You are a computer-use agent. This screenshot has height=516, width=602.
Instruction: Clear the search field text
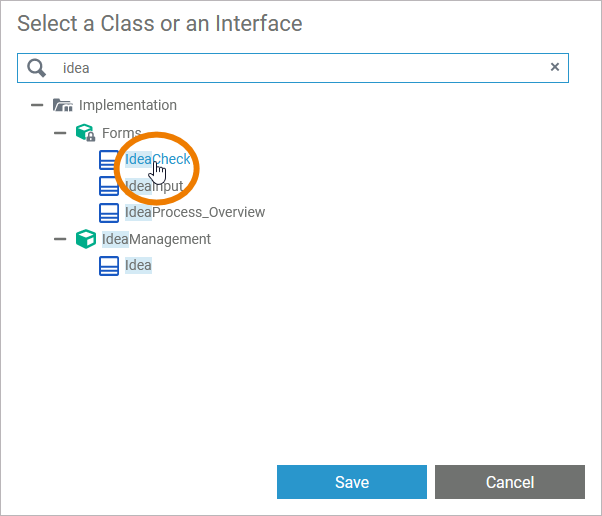555,67
